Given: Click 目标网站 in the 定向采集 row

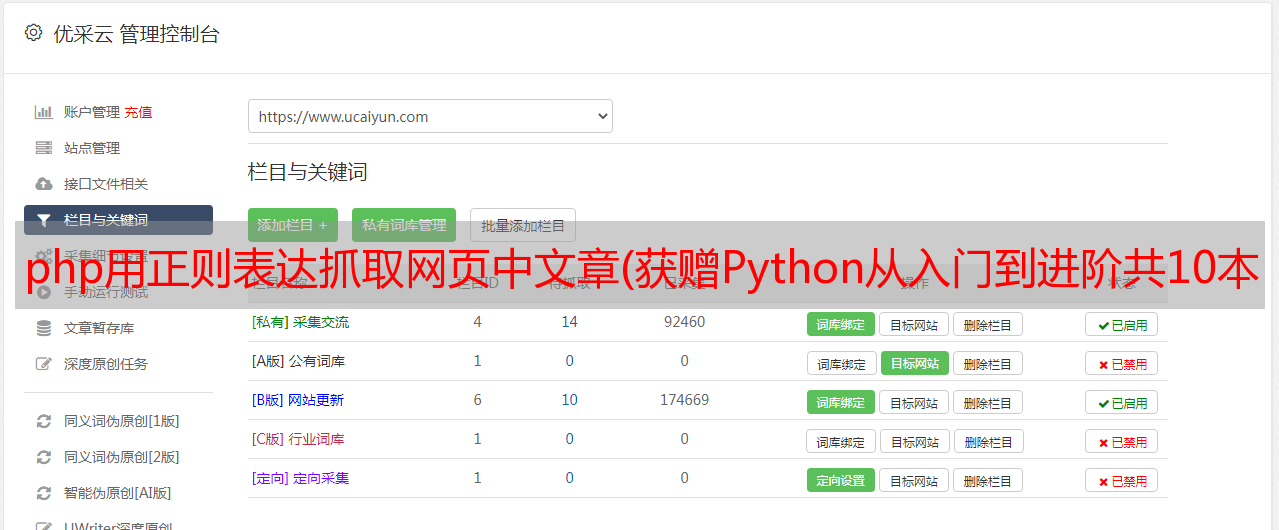Looking at the screenshot, I should [914, 480].
